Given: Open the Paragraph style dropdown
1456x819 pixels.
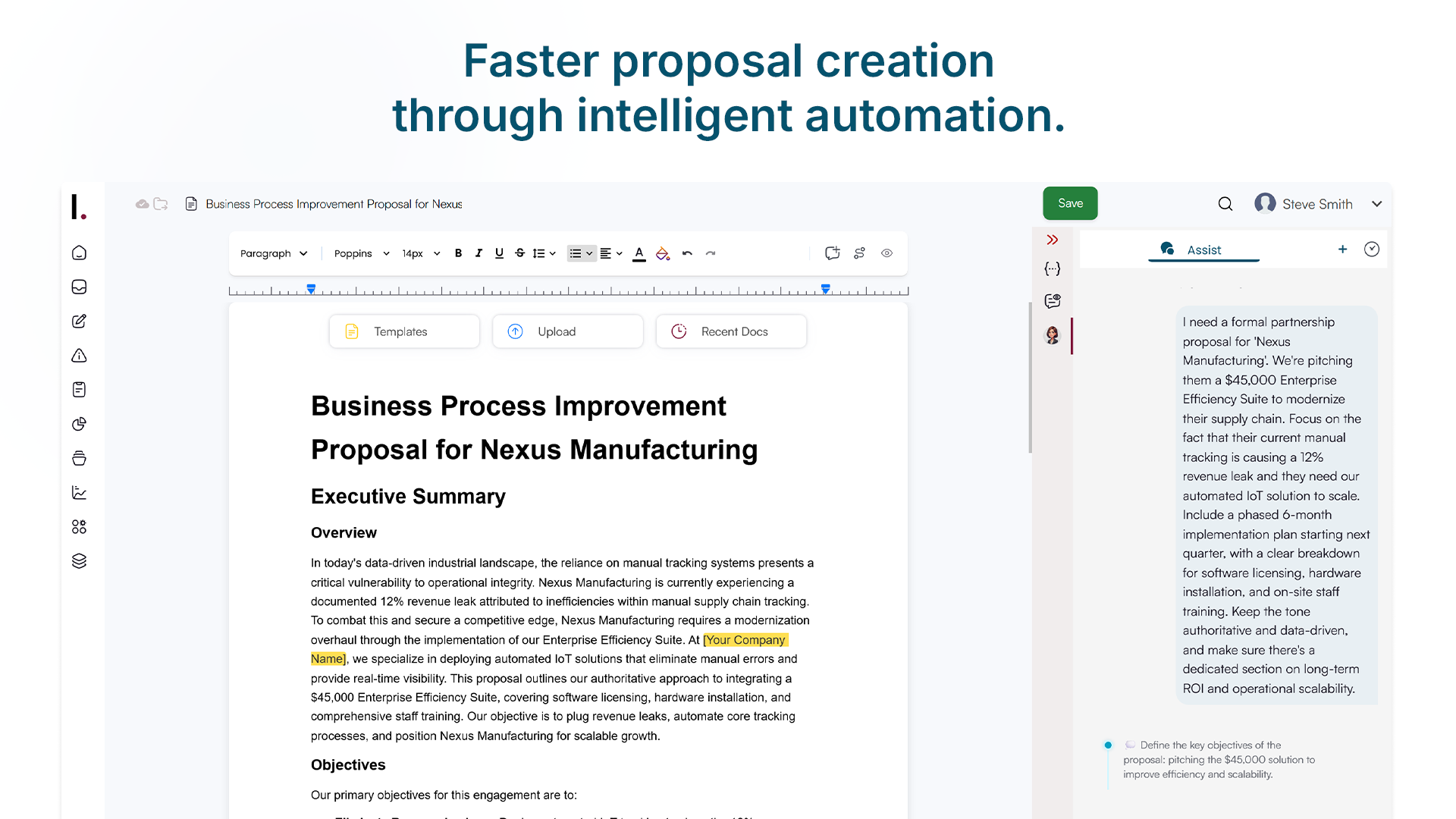Looking at the screenshot, I should 273,253.
